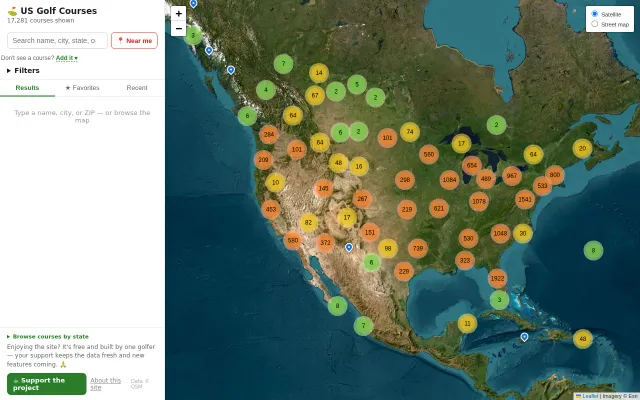This screenshot has width=640, height=400.
Task: Click the 1084 course cluster marker
Action: point(449,180)
